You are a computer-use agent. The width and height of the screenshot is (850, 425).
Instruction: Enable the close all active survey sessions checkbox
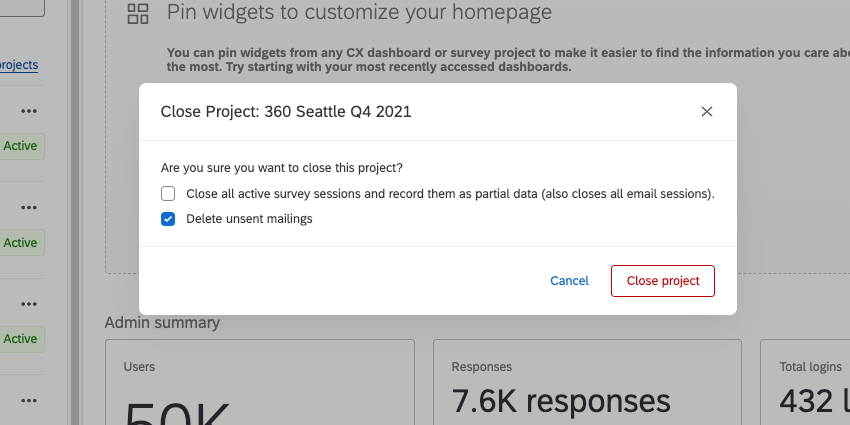tap(168, 194)
